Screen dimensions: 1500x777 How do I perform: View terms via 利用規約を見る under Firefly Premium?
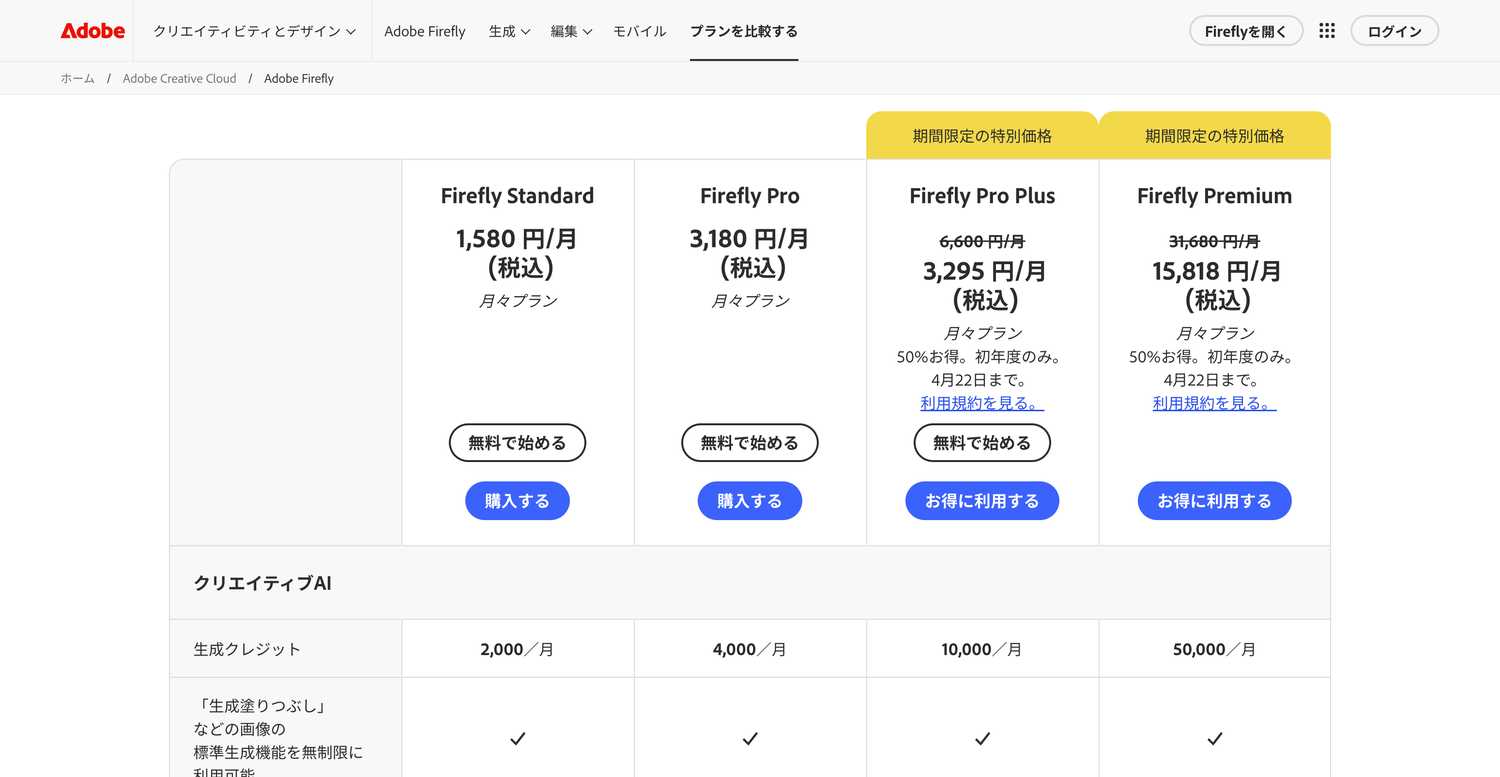pos(1214,402)
